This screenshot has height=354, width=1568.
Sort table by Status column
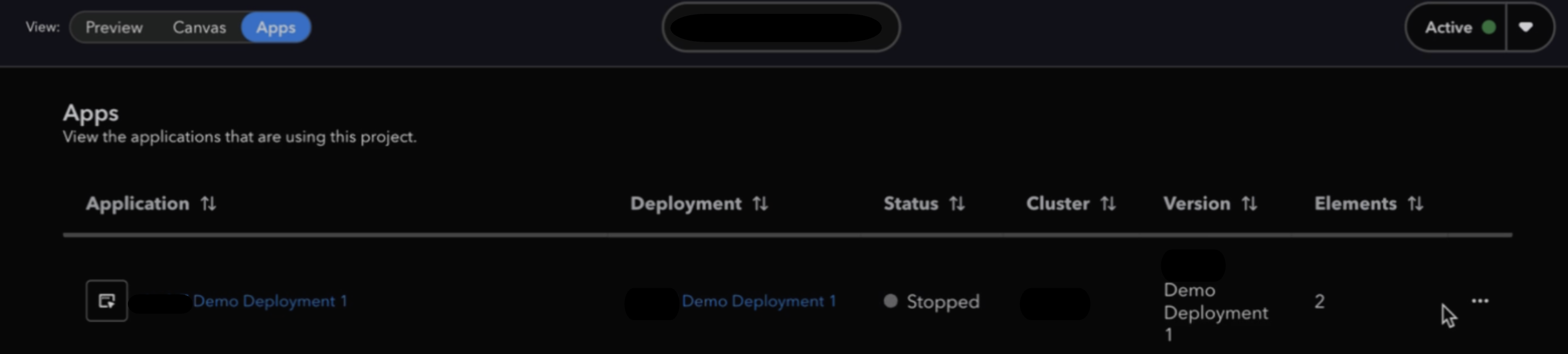[x=957, y=203]
